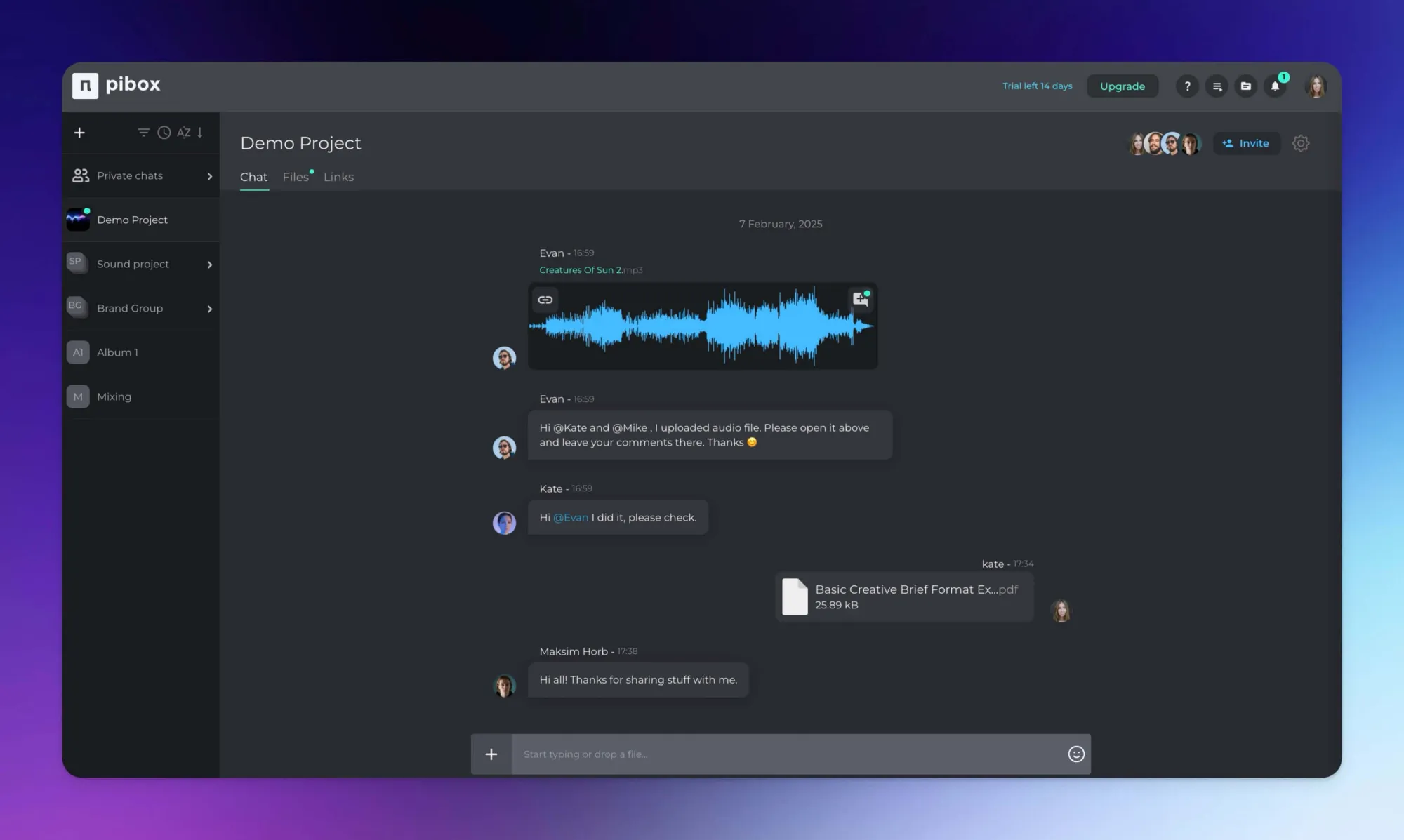Click the filter icon in sidebar toolbar
The image size is (1404, 840).
[143, 132]
